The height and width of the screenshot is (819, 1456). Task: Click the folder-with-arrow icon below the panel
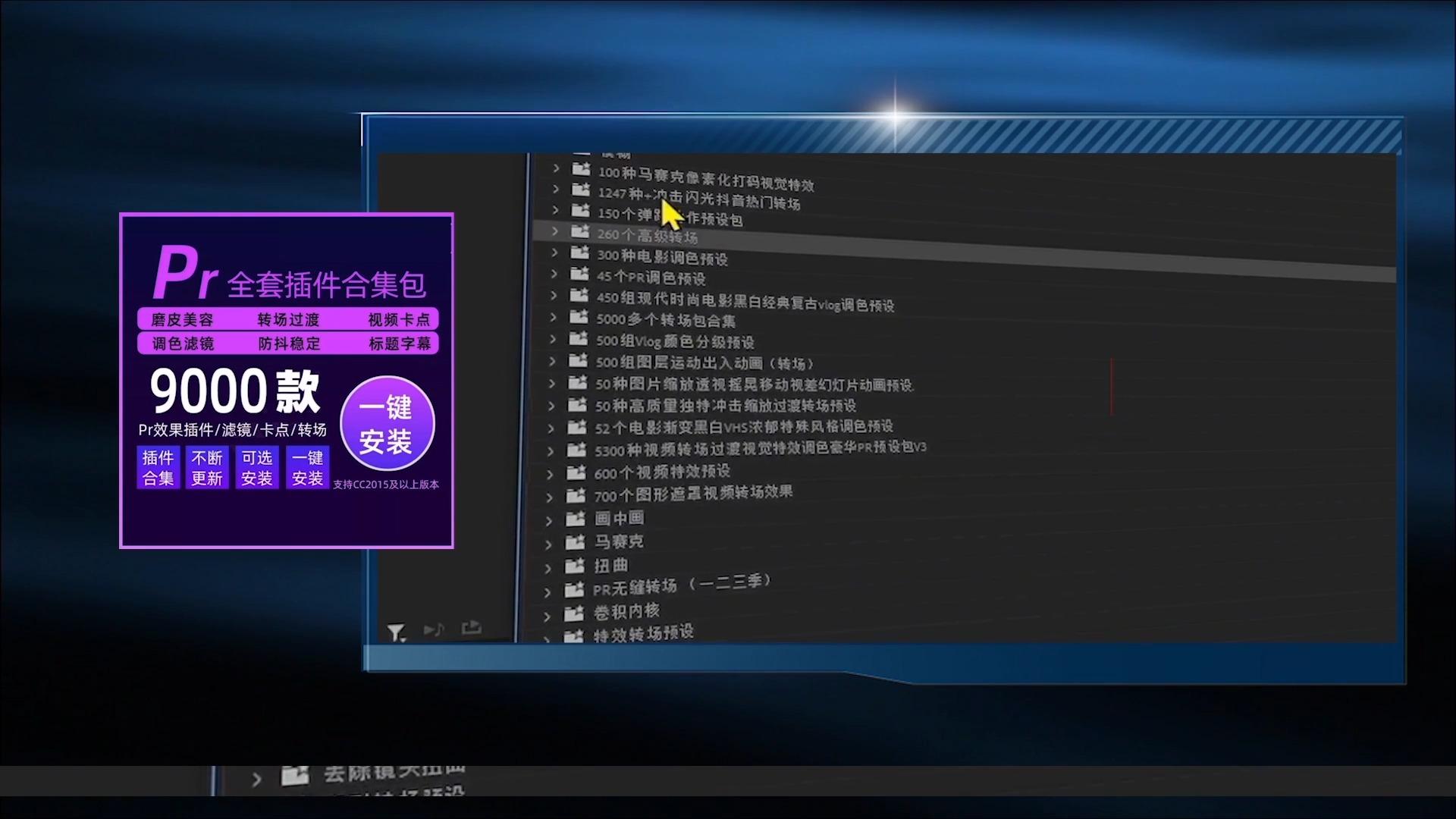coord(472,627)
